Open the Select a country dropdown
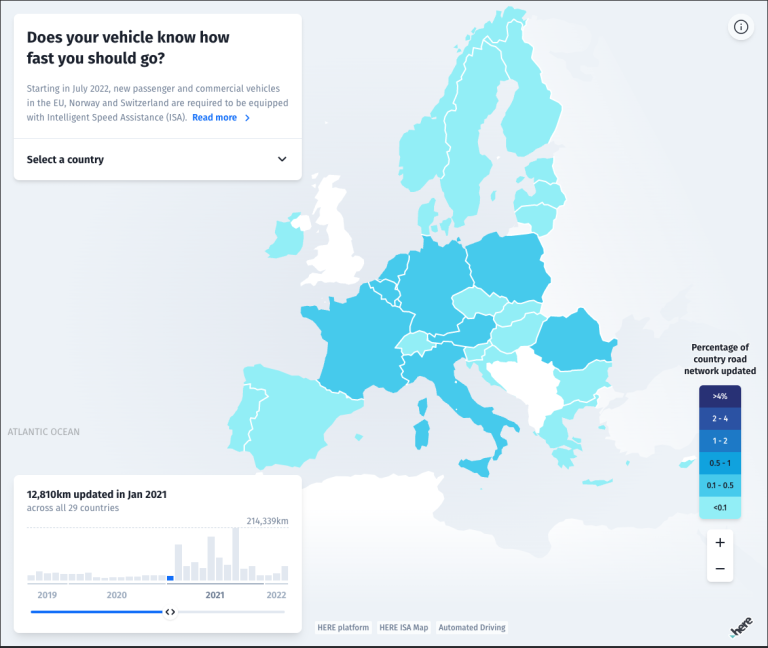Screen dimensions: 768x648 pyautogui.click(x=157, y=159)
